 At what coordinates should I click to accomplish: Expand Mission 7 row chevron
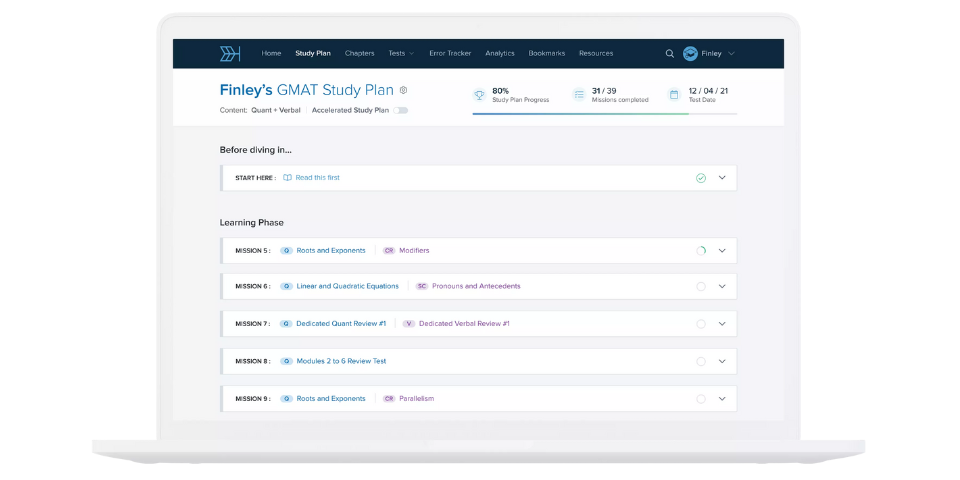tap(722, 324)
